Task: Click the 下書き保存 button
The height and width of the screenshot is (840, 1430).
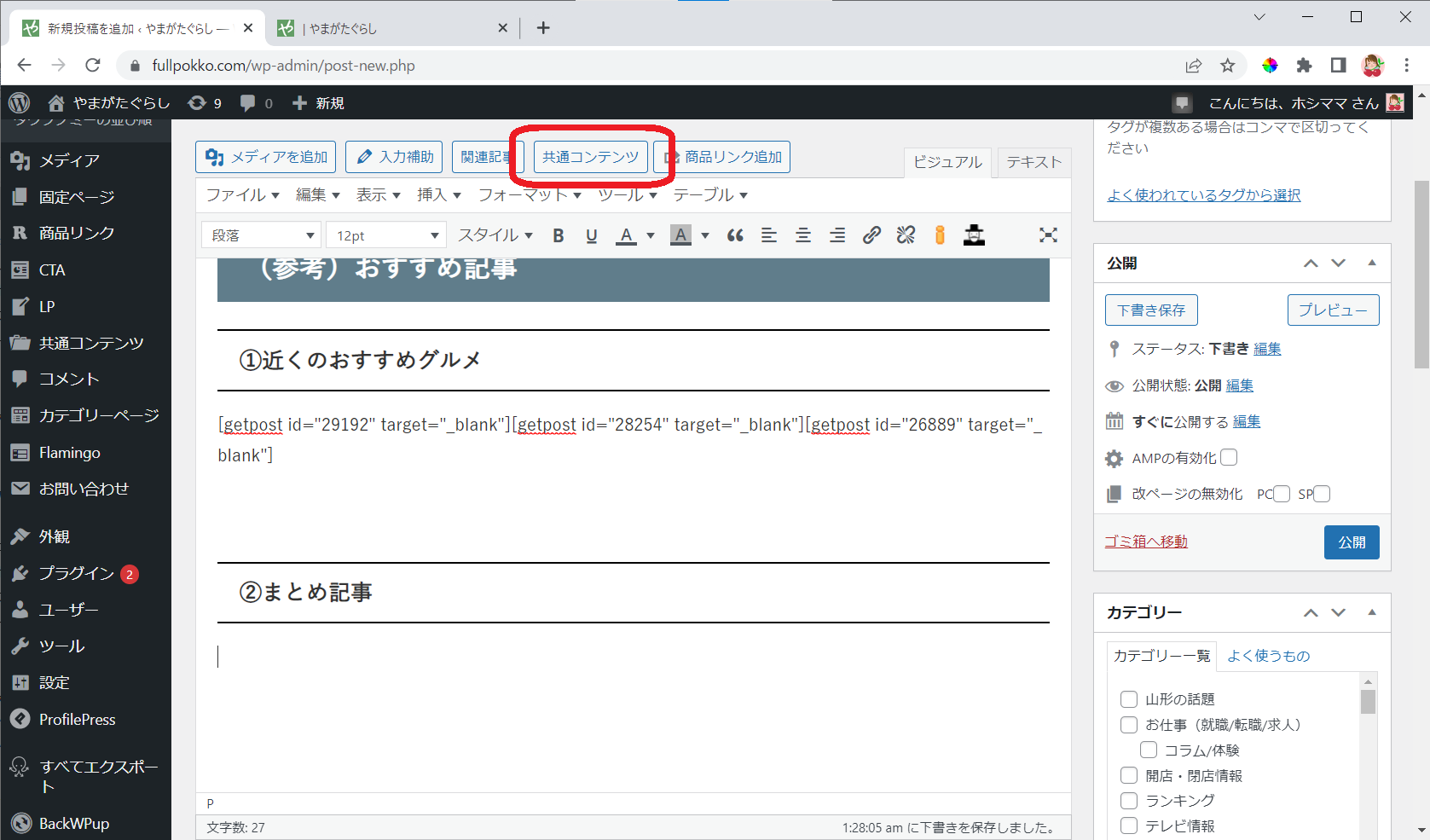Action: (1151, 310)
